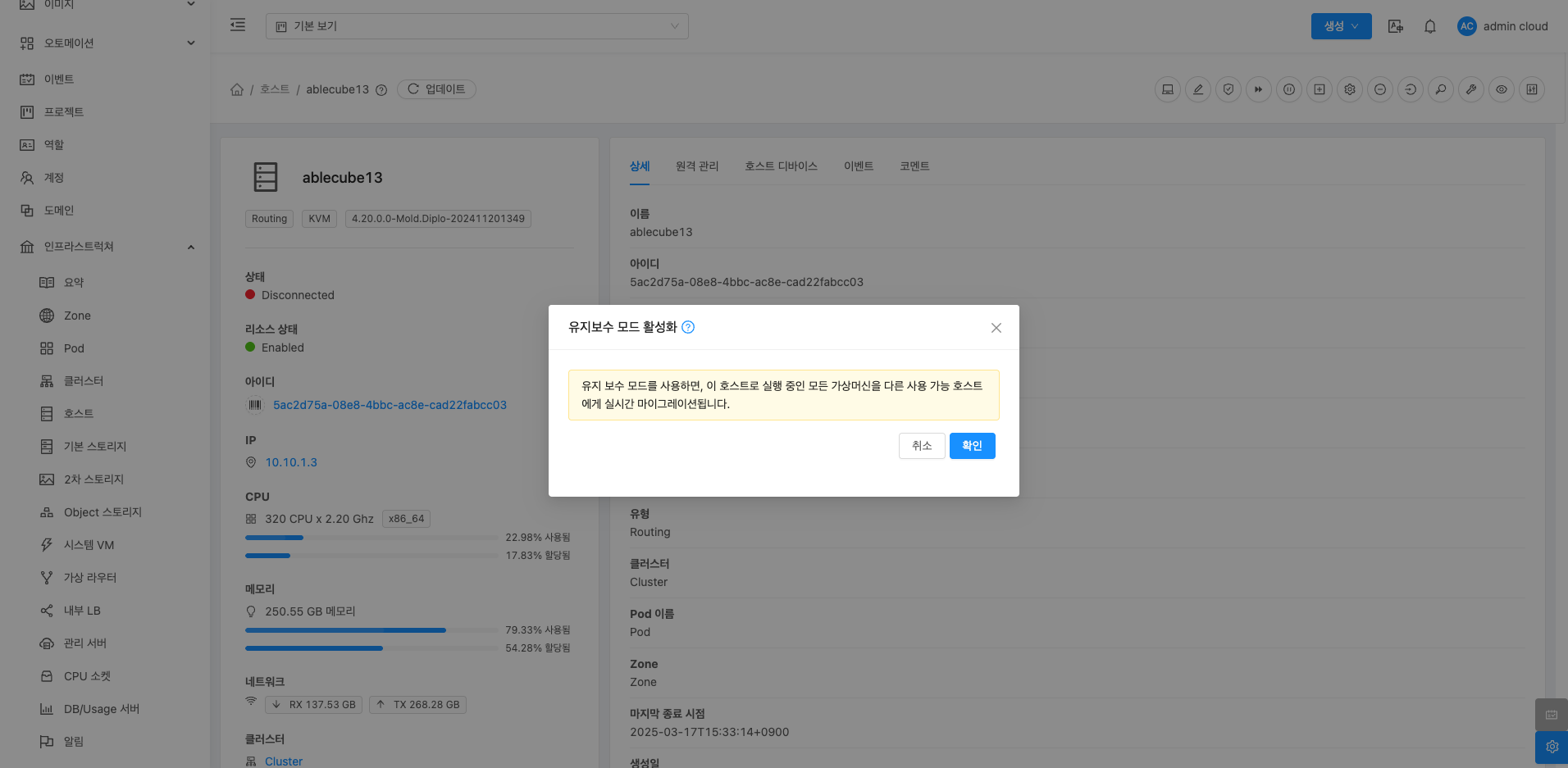Click the IP address link 10.10.1.3
Viewport: 1568px width, 768px height.
click(291, 462)
